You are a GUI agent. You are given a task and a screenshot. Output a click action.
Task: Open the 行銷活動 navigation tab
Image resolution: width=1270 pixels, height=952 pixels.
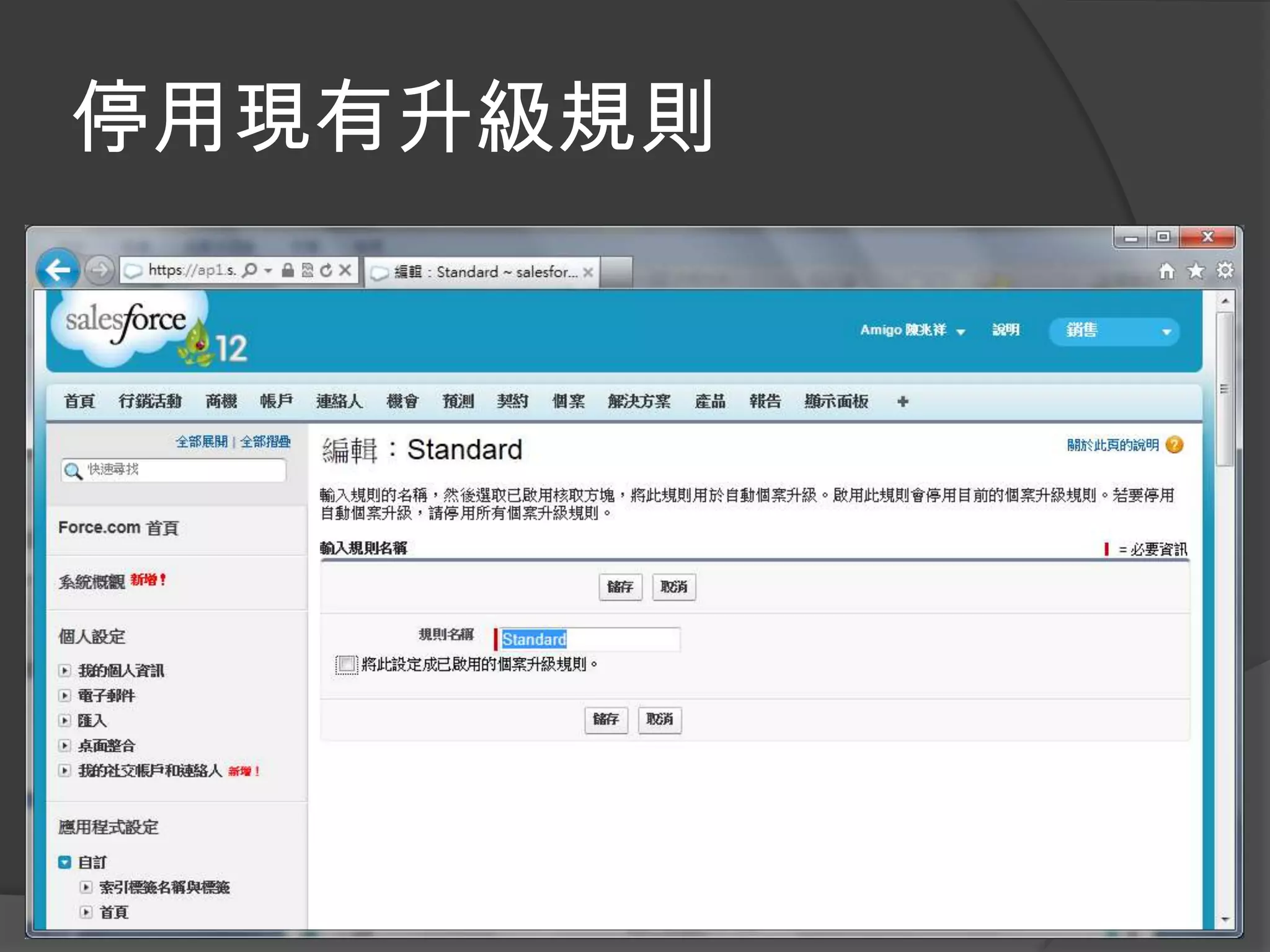tap(150, 402)
